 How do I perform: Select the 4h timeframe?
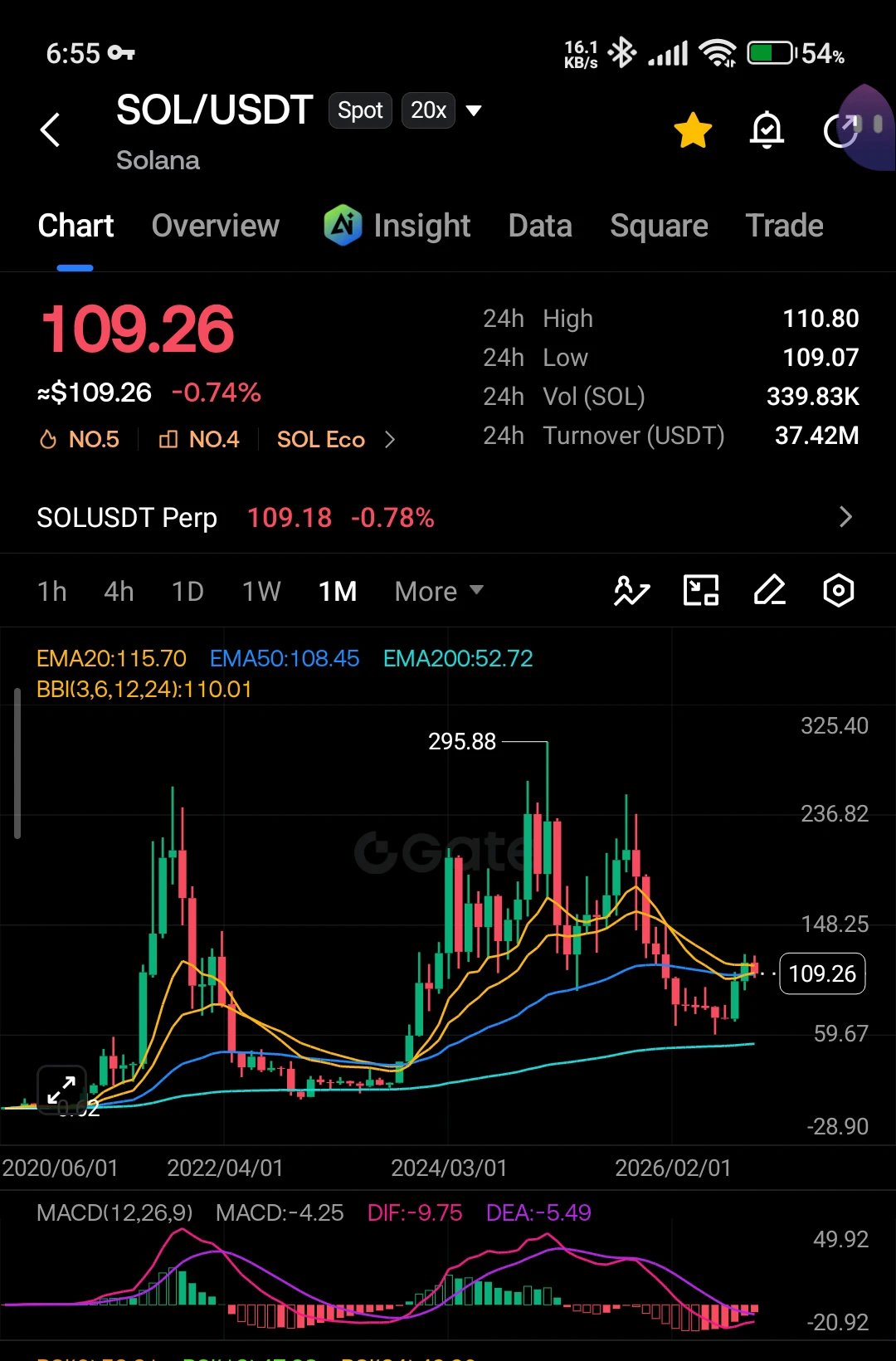pos(119,591)
